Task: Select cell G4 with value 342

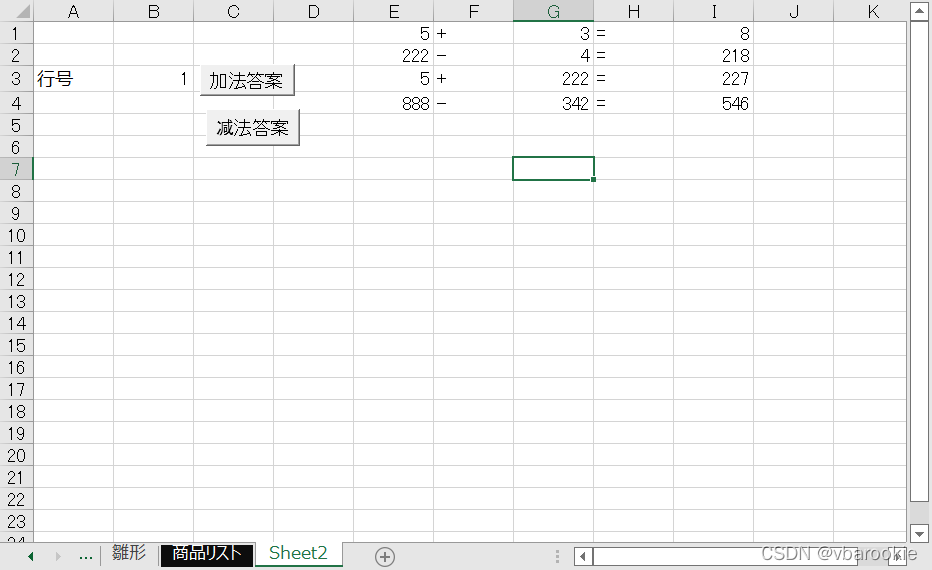Action: click(553, 103)
